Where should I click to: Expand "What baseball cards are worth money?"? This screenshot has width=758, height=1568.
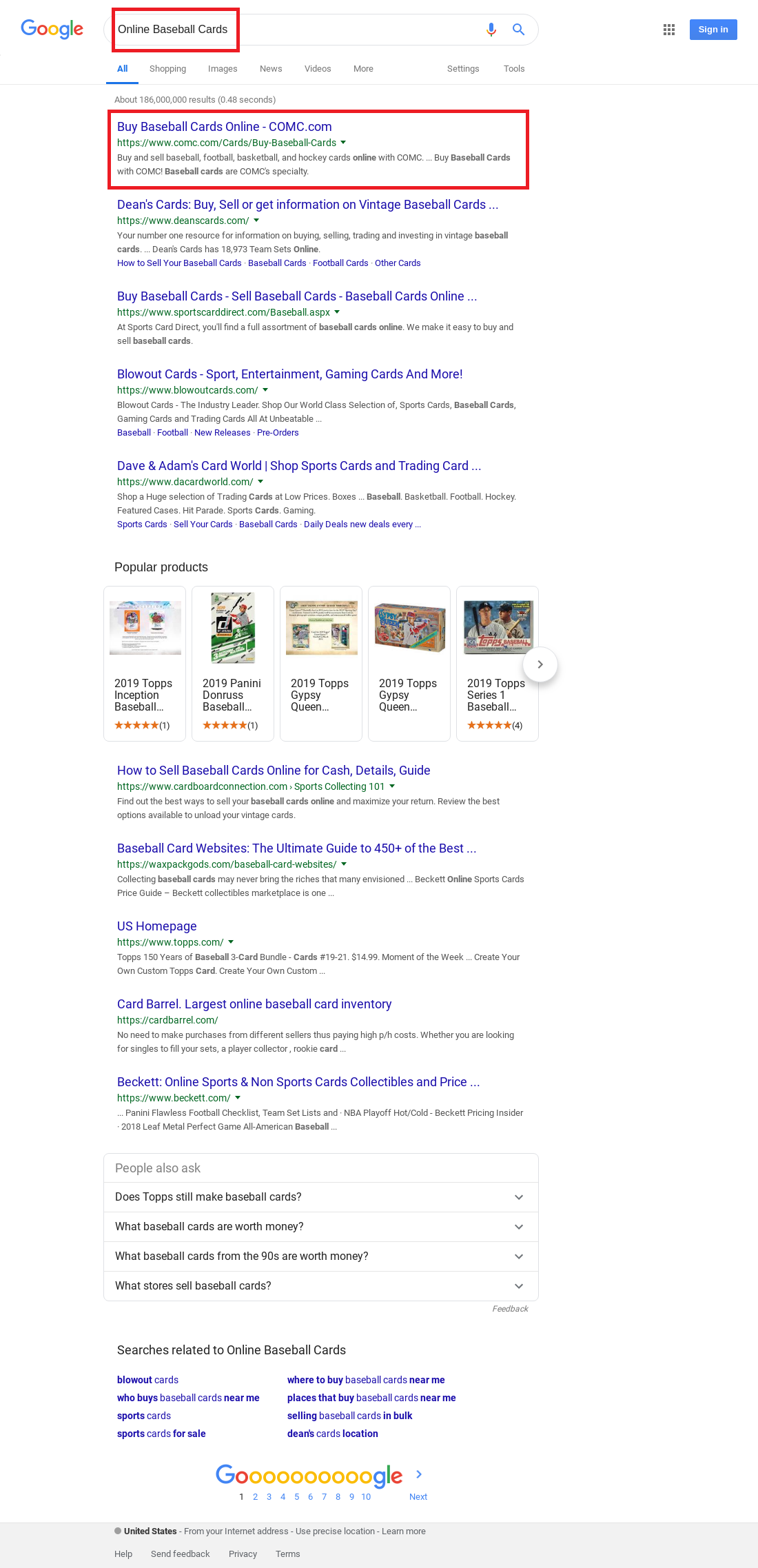[x=321, y=1227]
